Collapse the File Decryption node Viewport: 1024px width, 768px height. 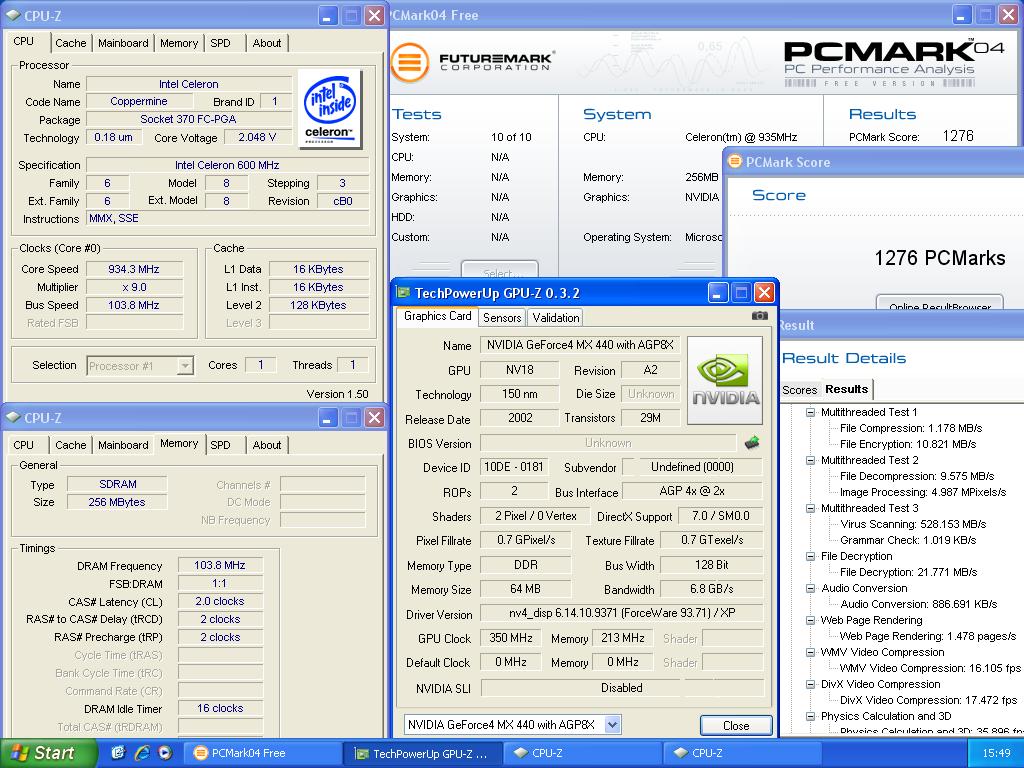810,556
